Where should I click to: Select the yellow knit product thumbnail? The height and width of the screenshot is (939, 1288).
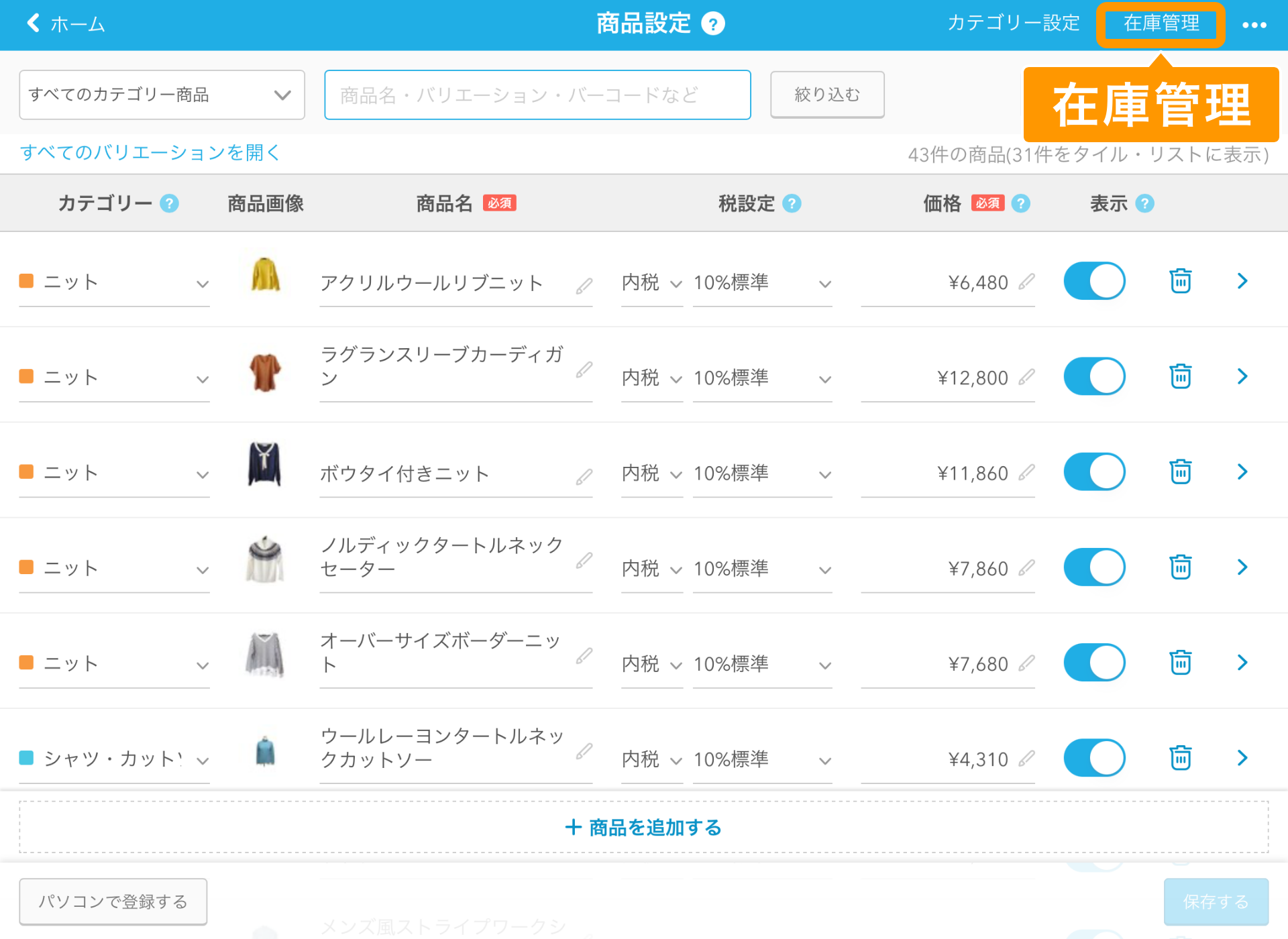[266, 274]
